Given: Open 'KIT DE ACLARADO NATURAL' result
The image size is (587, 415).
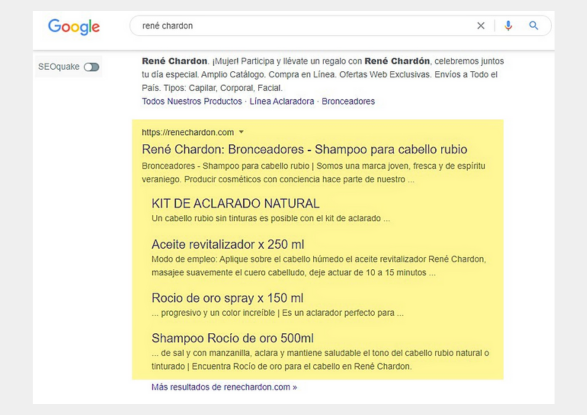Looking at the screenshot, I should 235,204.
